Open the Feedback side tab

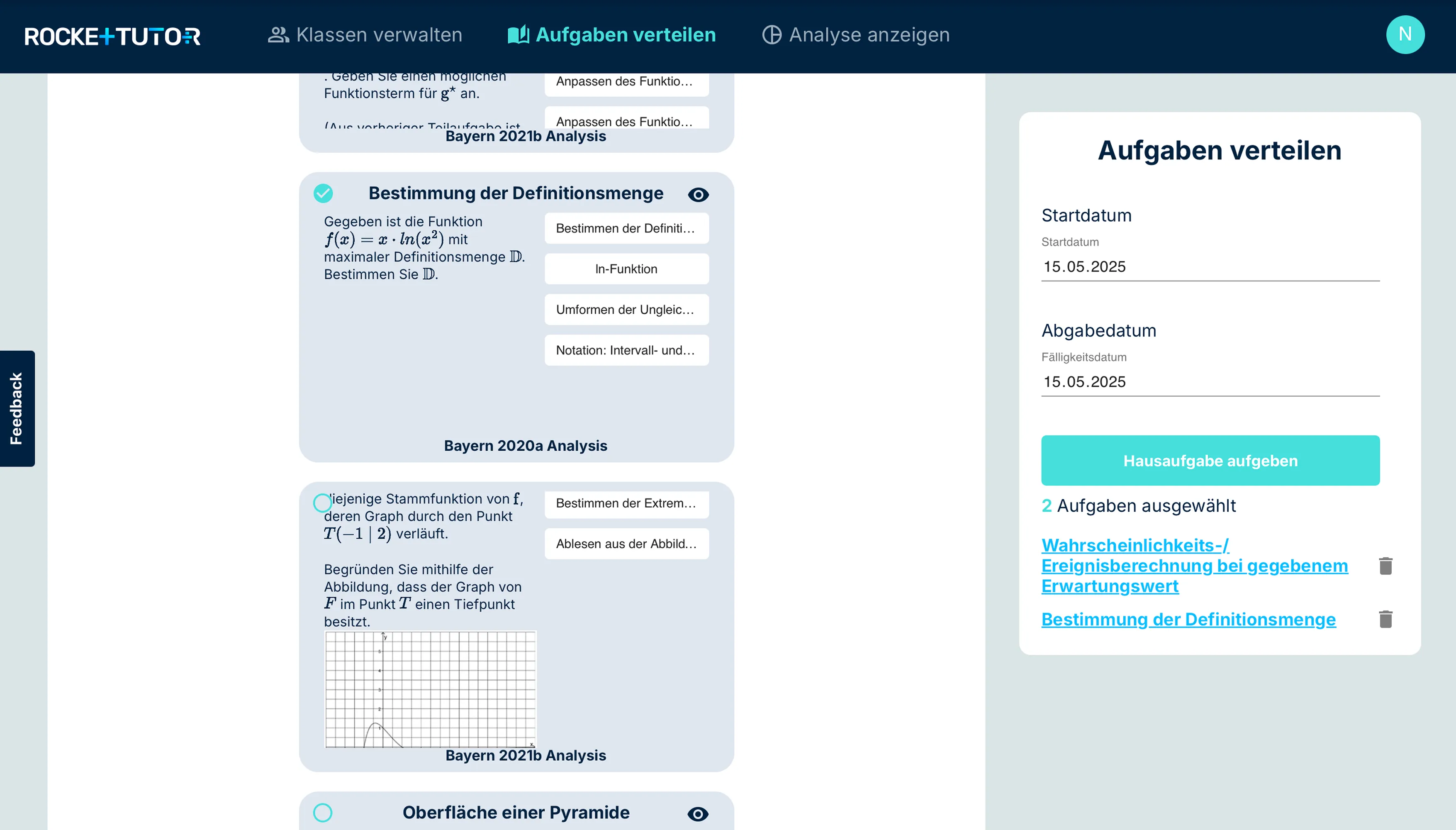tap(17, 409)
